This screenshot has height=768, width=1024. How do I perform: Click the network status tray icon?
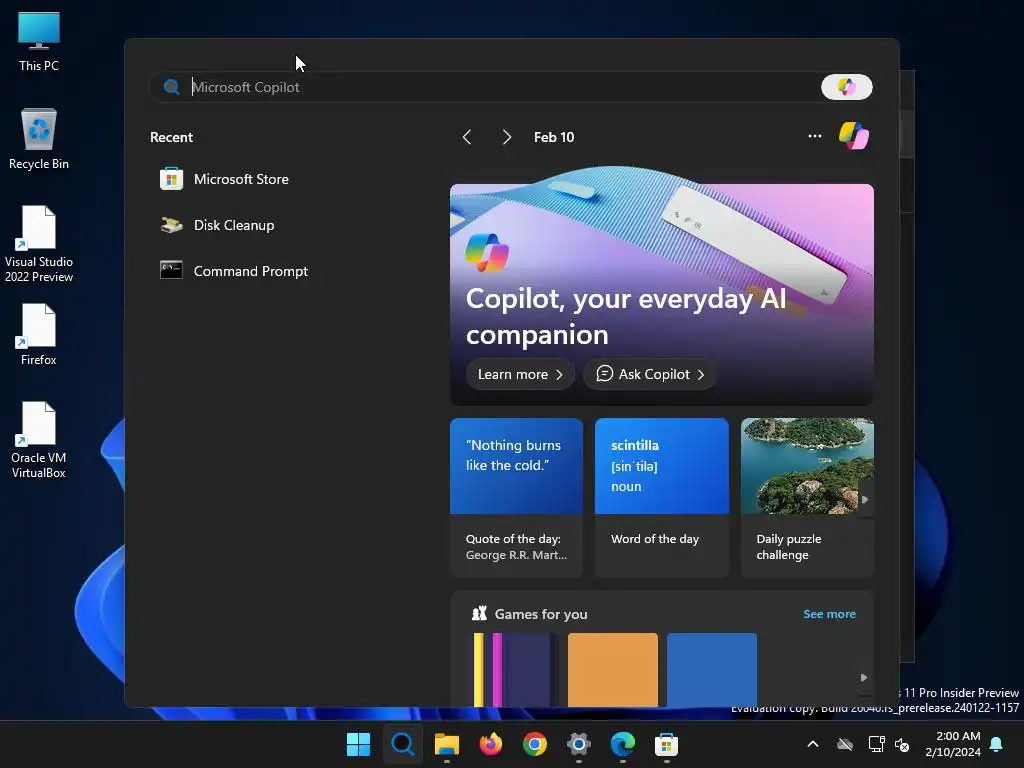click(876, 744)
